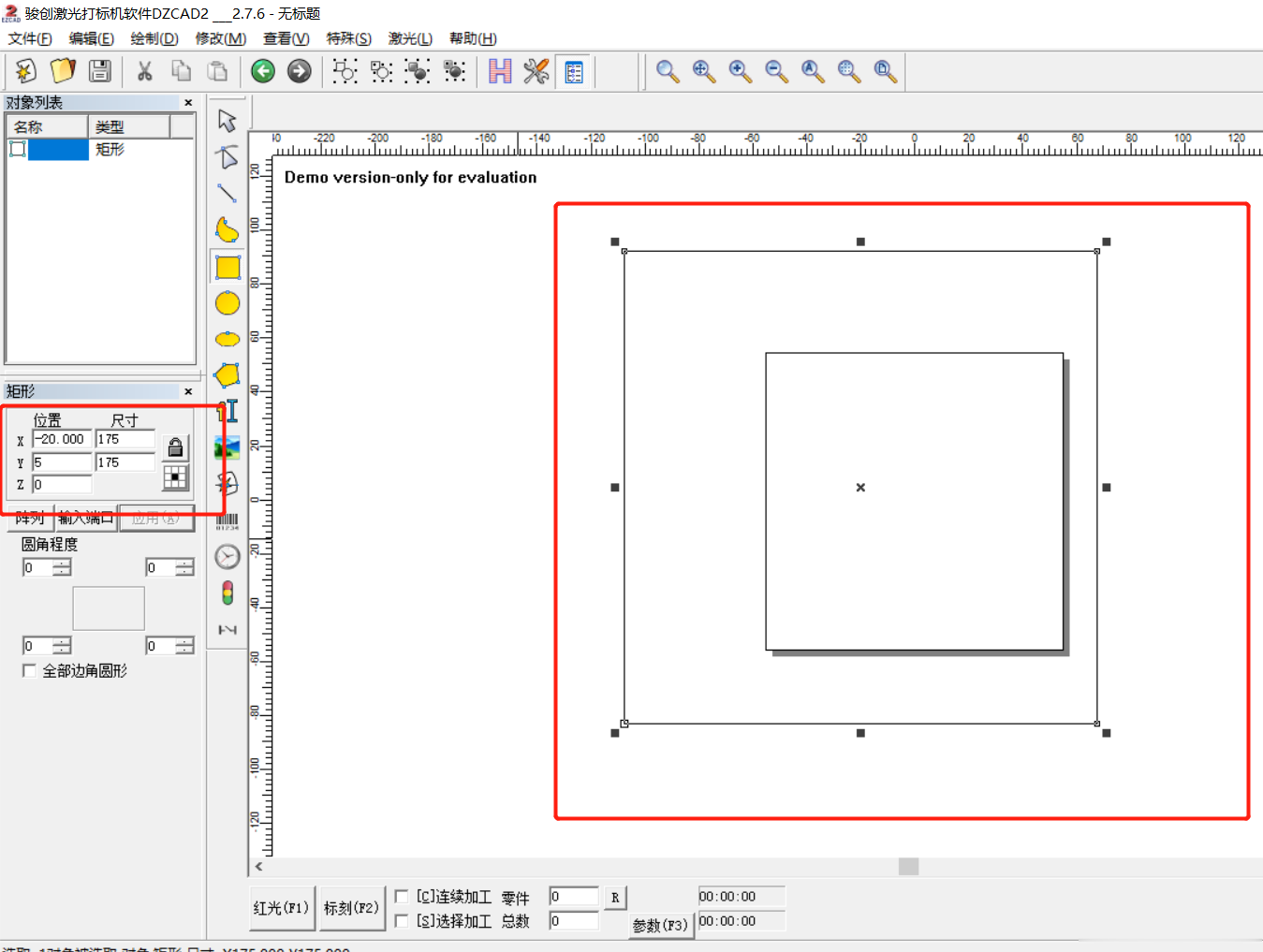Click 红光(F1) button

(x=281, y=908)
